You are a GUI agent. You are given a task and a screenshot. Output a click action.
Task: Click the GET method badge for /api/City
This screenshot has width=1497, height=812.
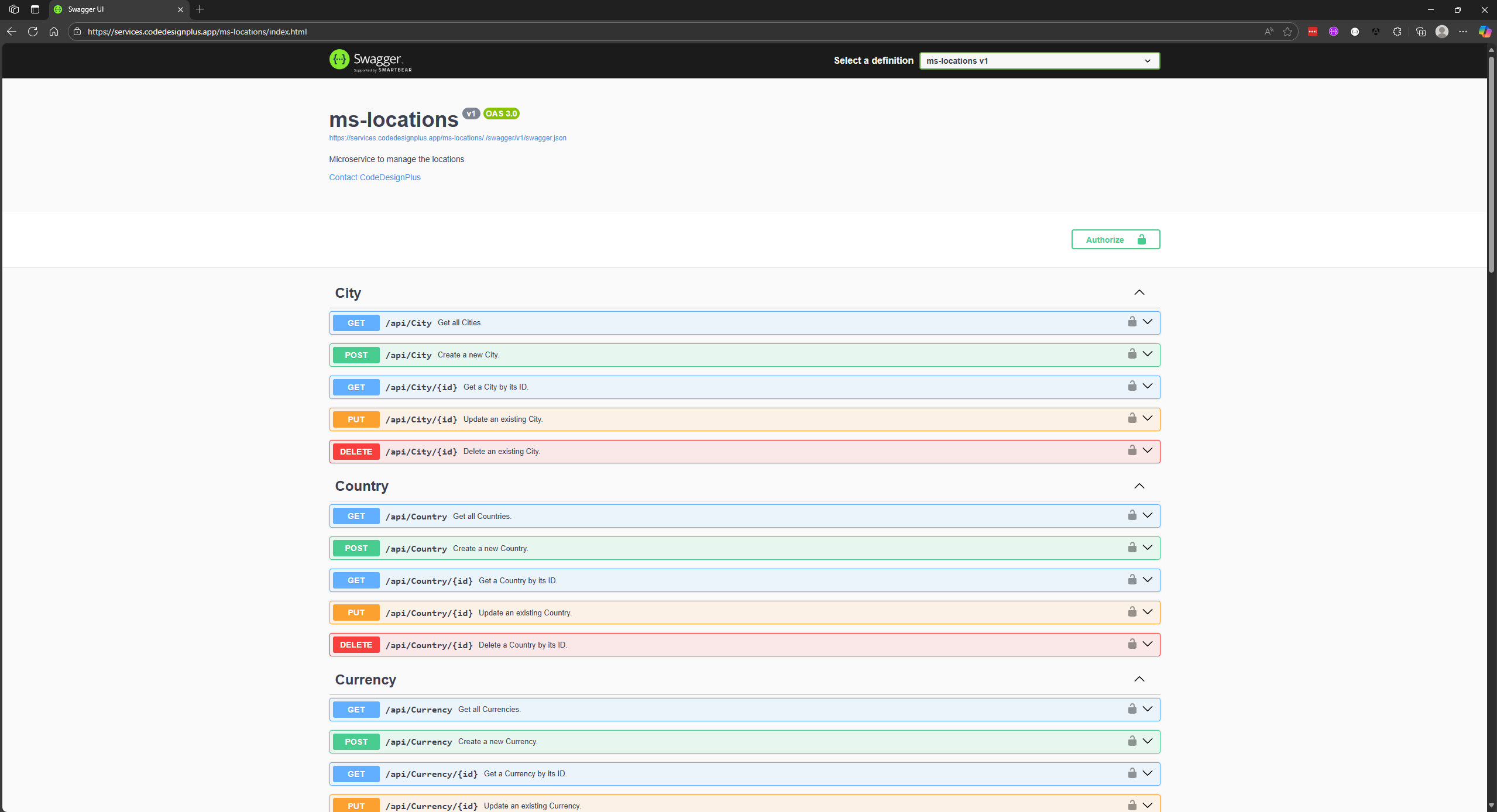(356, 323)
